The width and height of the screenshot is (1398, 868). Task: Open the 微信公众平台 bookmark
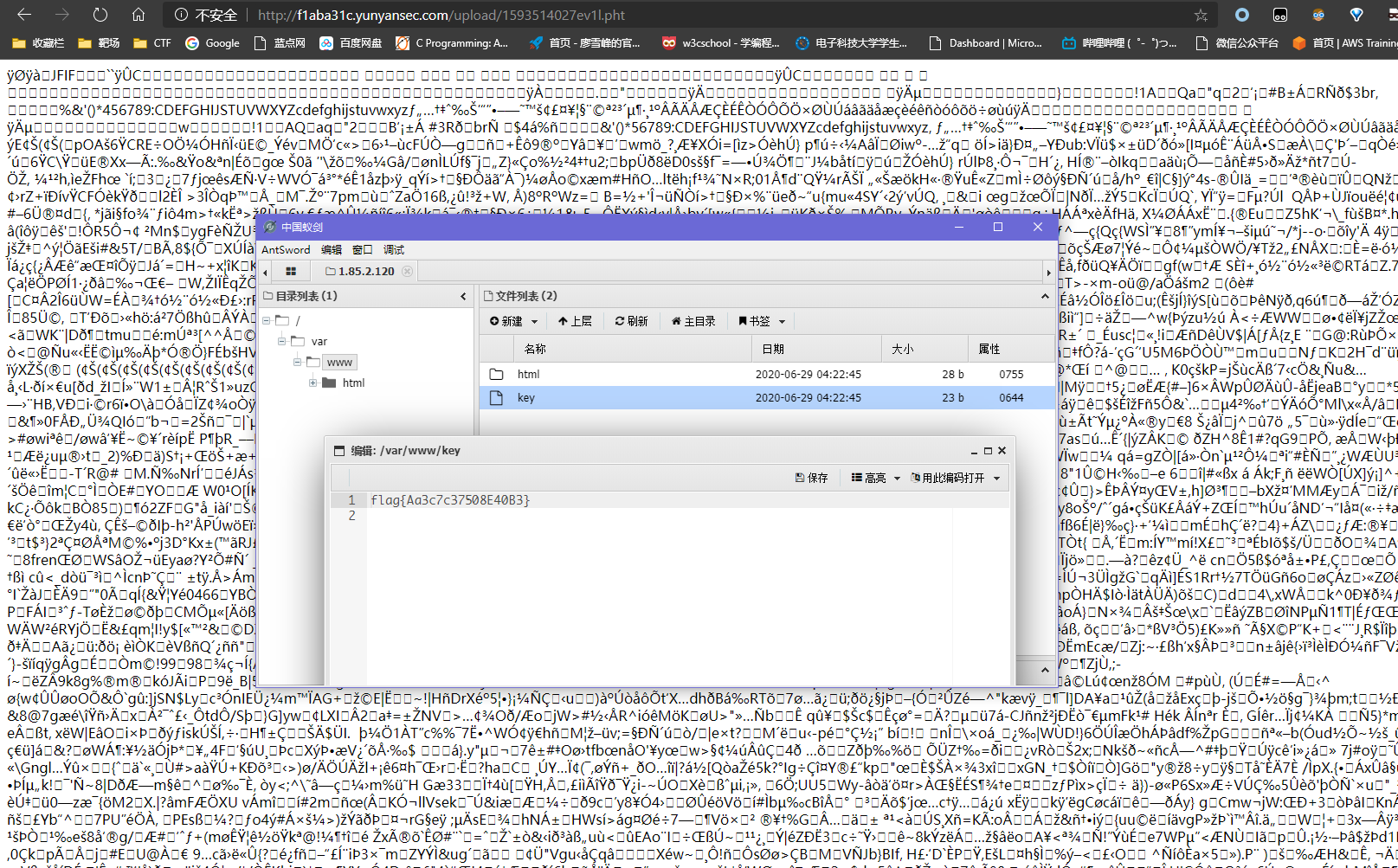pos(1237,42)
